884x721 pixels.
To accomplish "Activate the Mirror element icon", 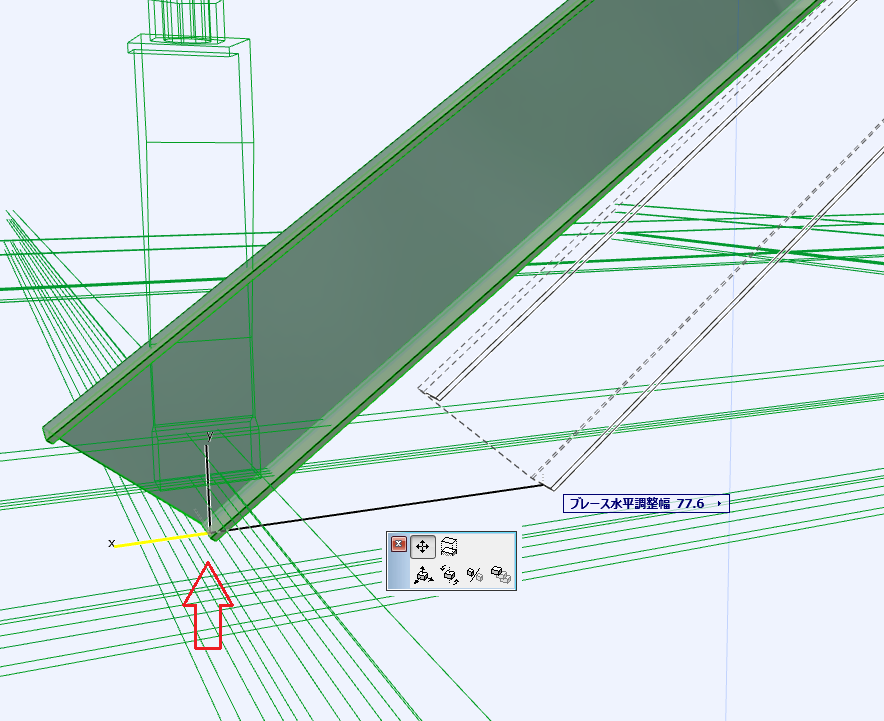I will [x=475, y=575].
